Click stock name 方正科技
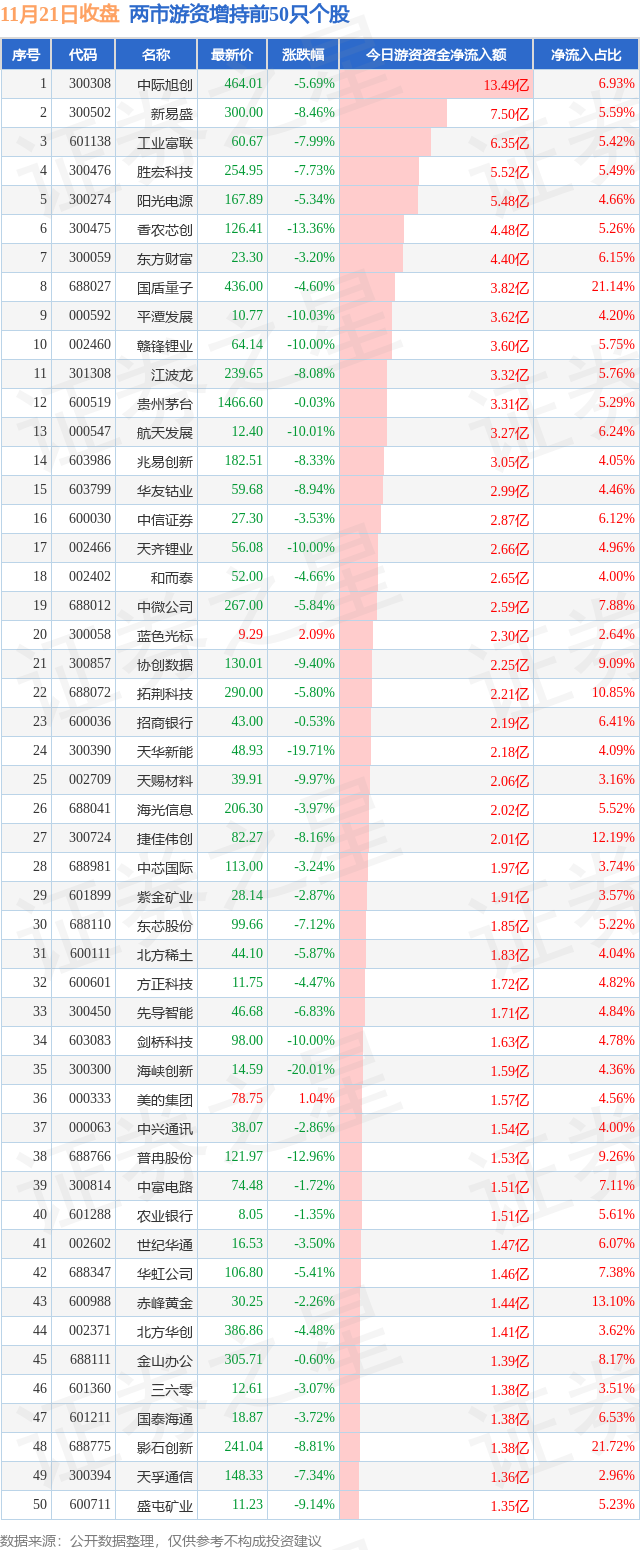 pos(165,984)
